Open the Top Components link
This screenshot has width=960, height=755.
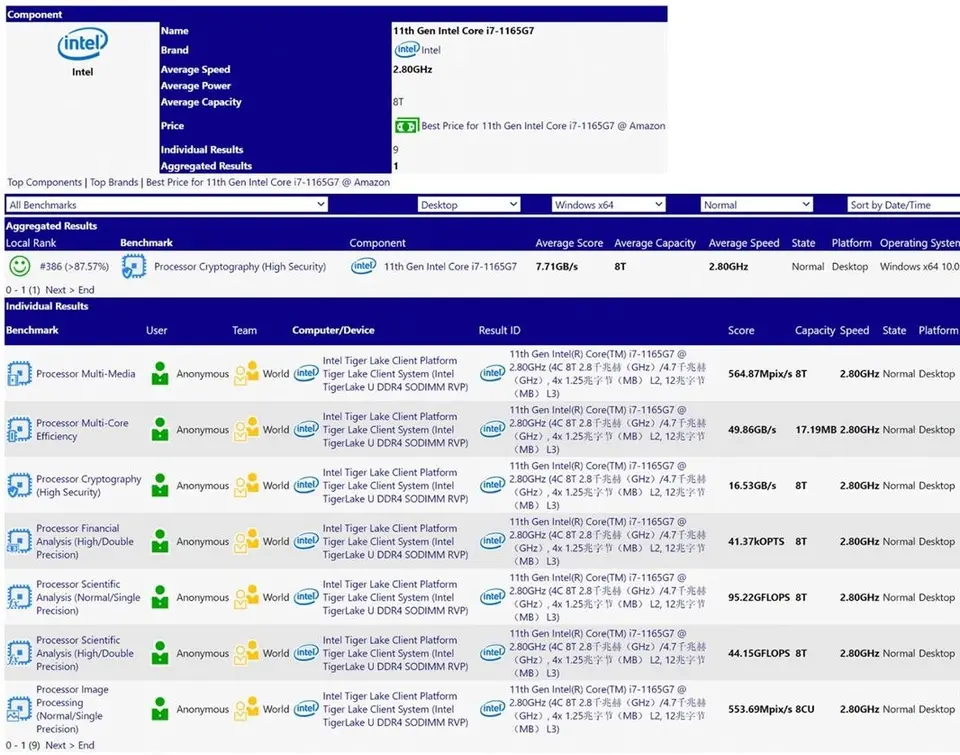(x=45, y=183)
